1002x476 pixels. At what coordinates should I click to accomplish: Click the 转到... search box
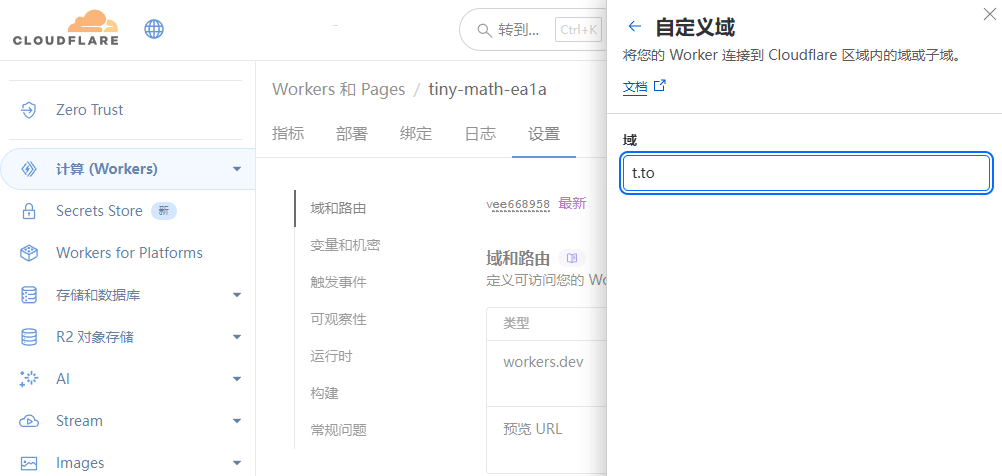[x=533, y=30]
